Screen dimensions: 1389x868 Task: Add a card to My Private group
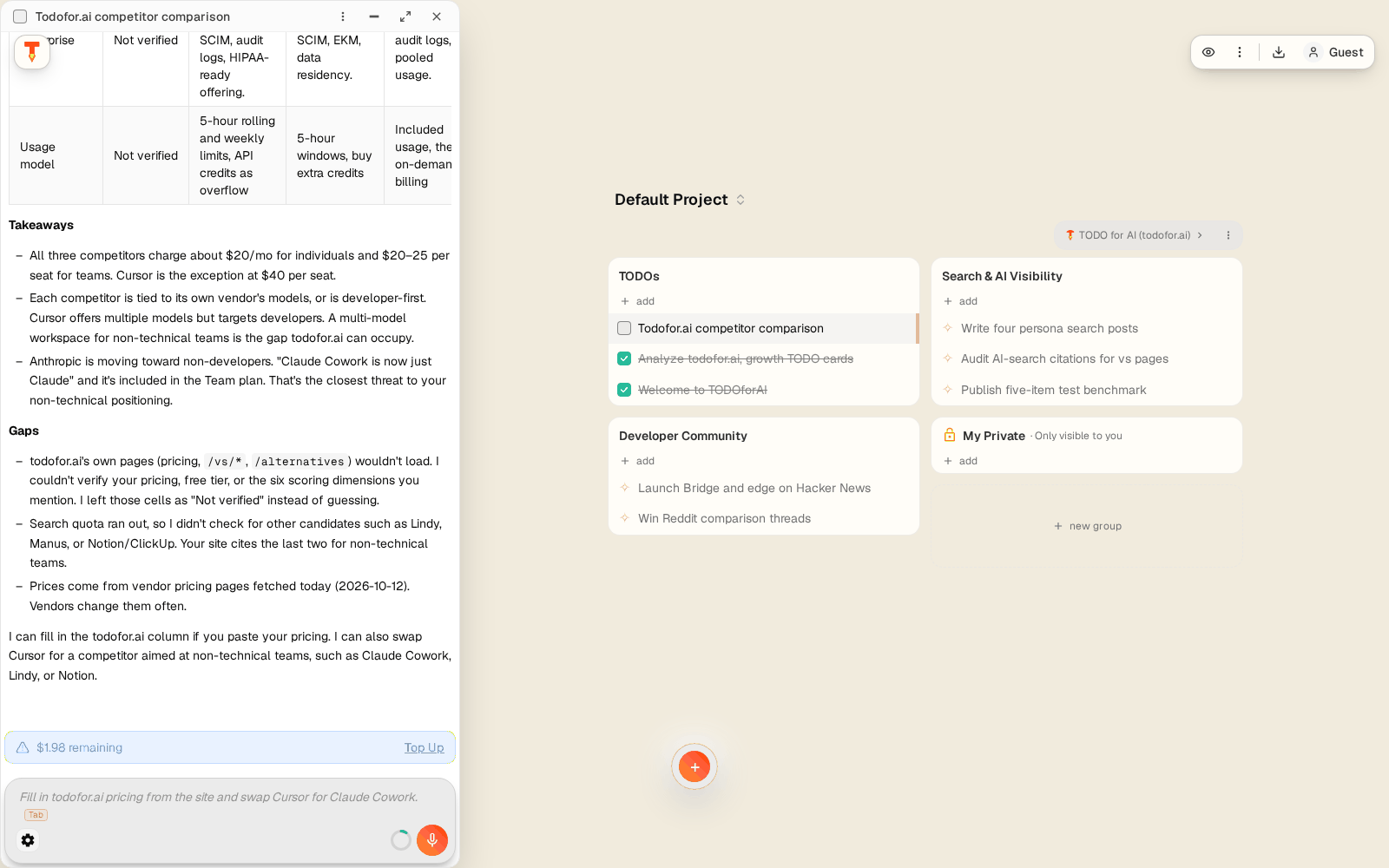961,461
